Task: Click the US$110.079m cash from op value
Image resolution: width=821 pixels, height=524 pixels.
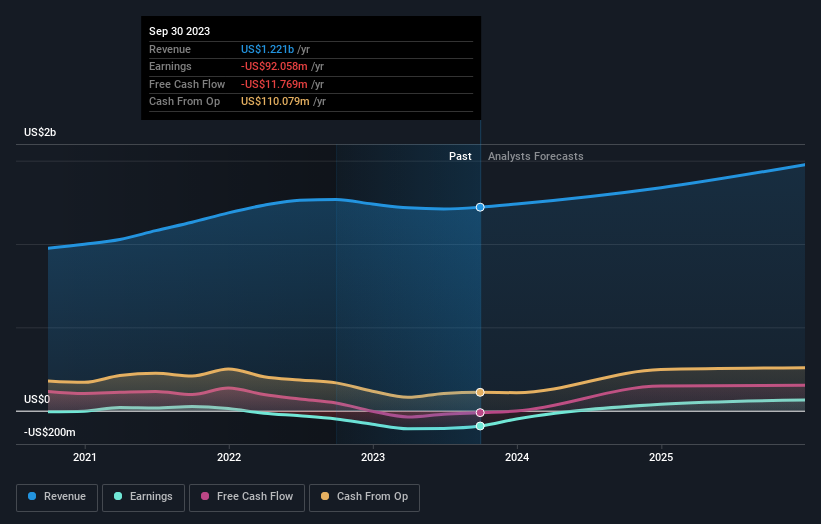Action: point(275,102)
